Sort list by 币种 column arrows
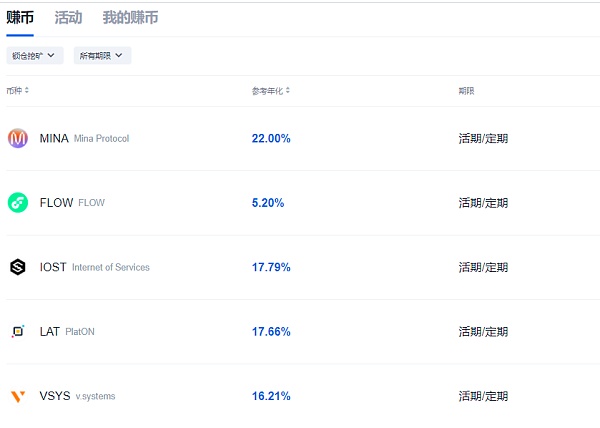This screenshot has height=428, width=600. pyautogui.click(x=27, y=91)
